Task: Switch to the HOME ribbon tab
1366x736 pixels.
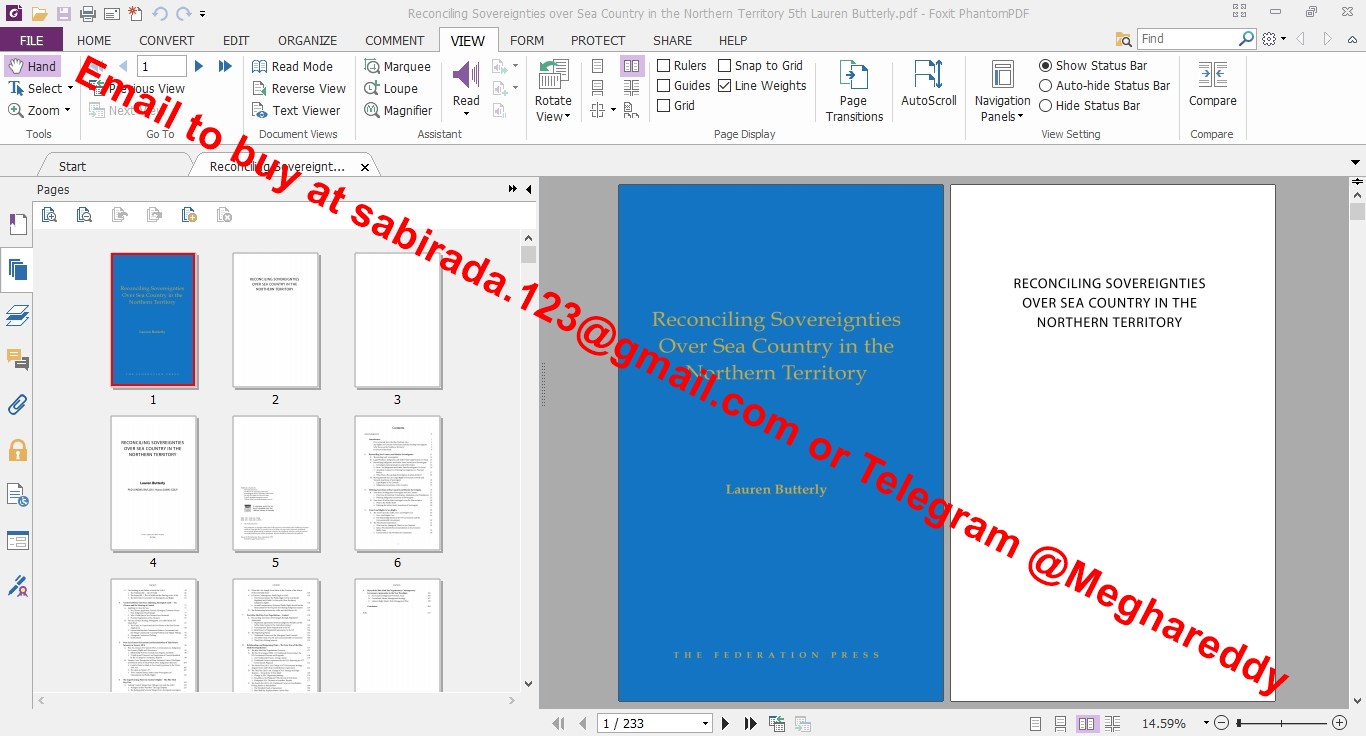Action: pyautogui.click(x=94, y=40)
